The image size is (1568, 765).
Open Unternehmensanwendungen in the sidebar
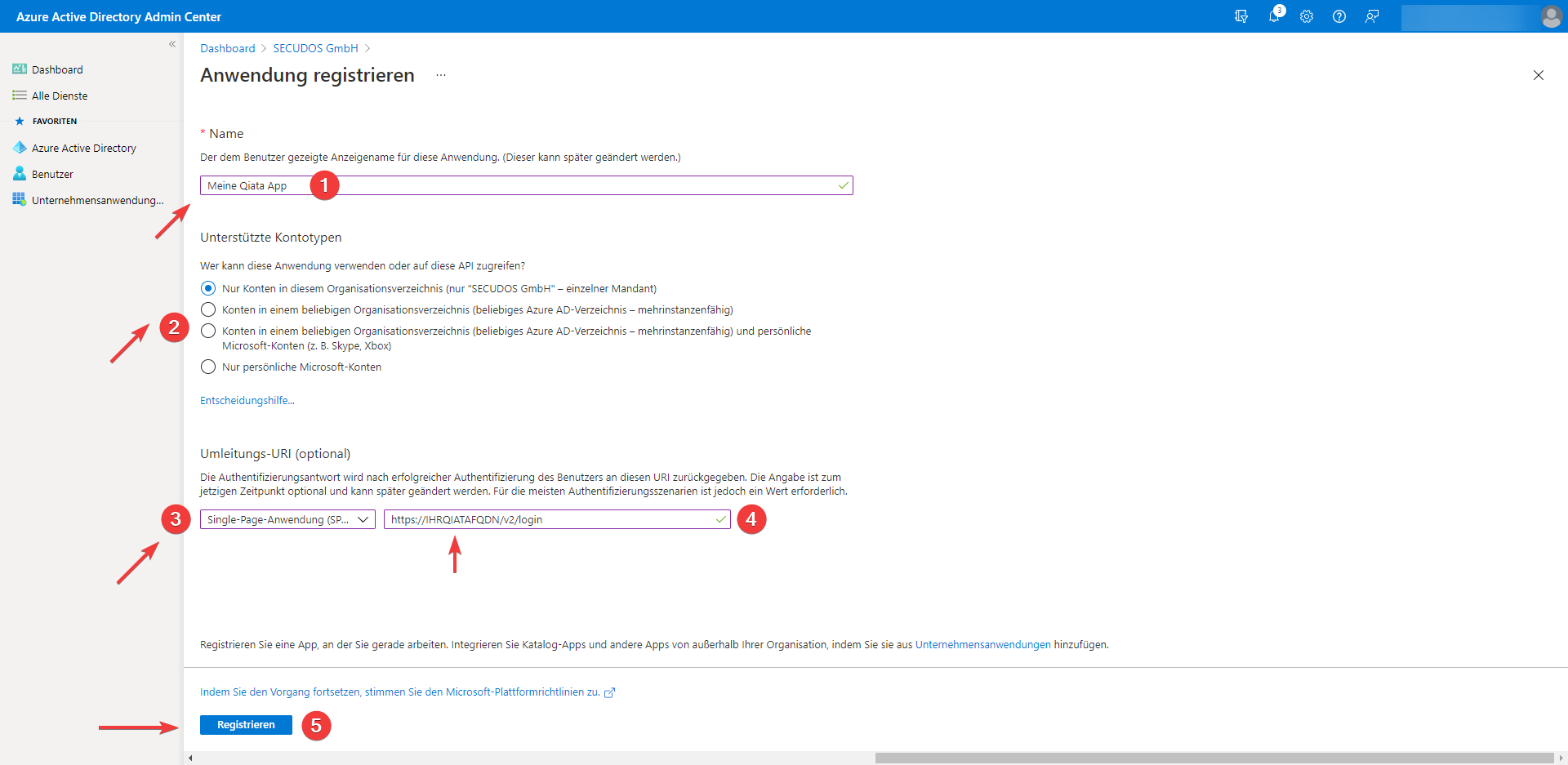pyautogui.click(x=96, y=200)
